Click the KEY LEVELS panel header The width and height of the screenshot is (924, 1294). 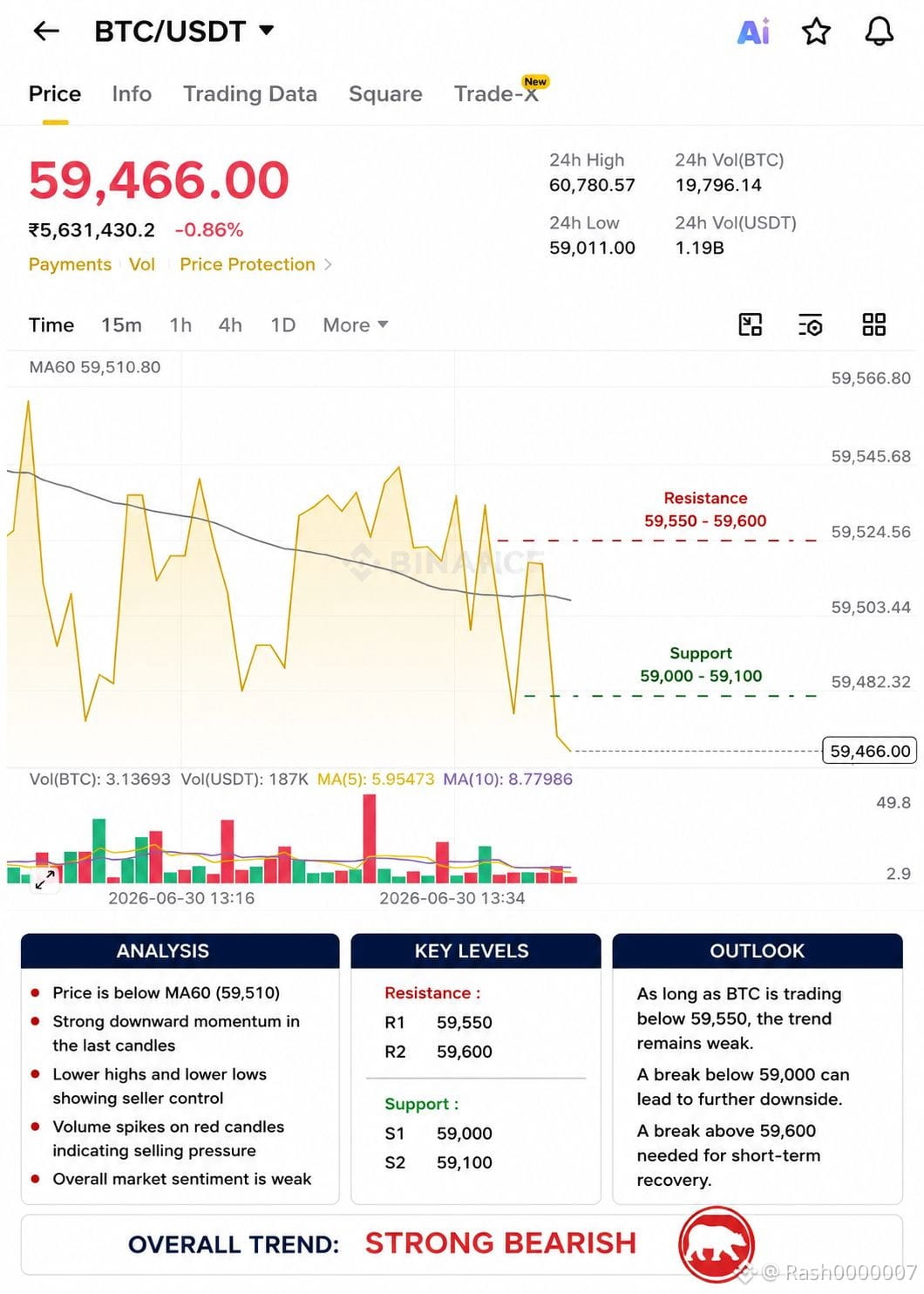(475, 950)
